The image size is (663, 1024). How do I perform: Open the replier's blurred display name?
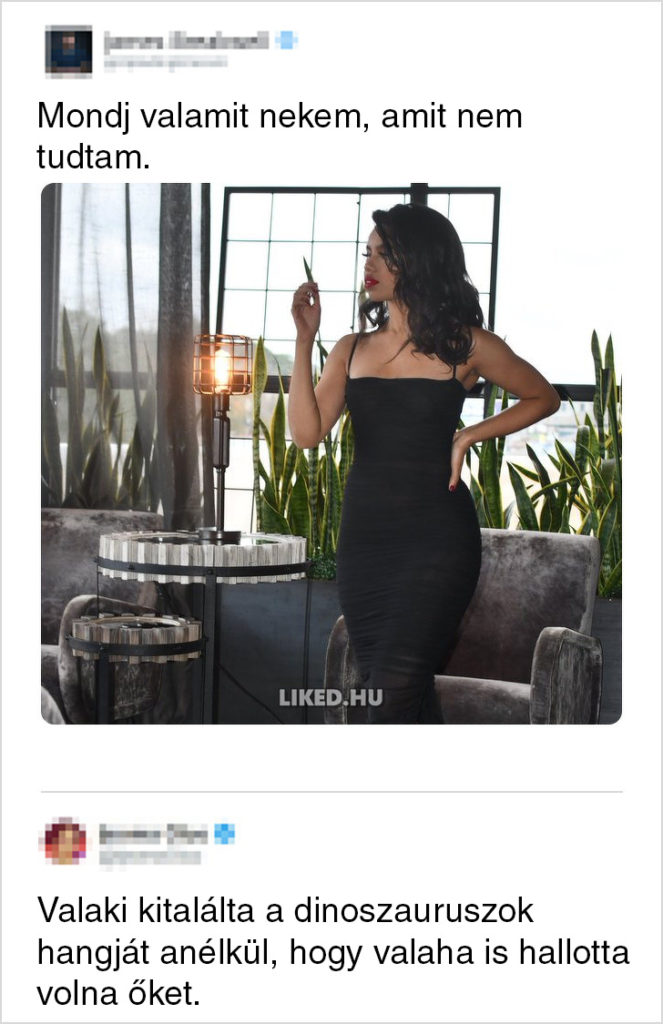[154, 833]
